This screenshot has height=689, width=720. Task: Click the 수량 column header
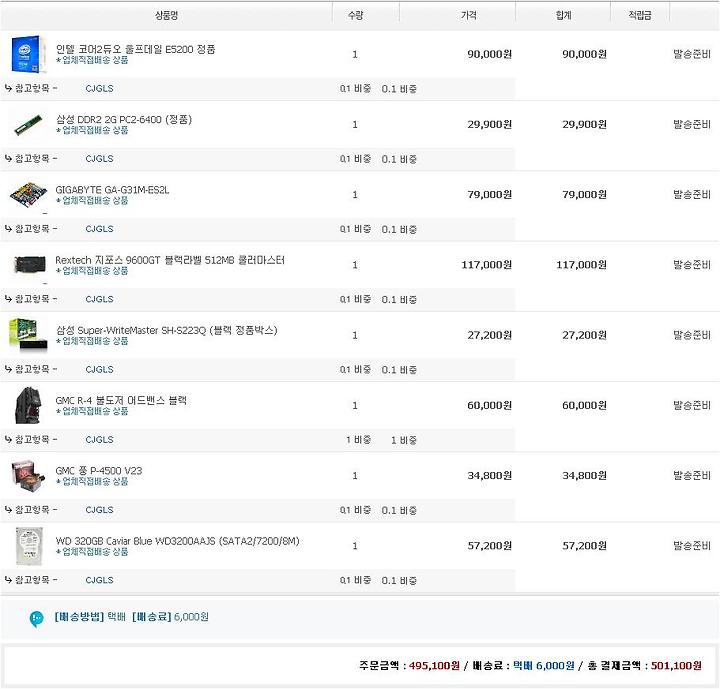tap(355, 16)
